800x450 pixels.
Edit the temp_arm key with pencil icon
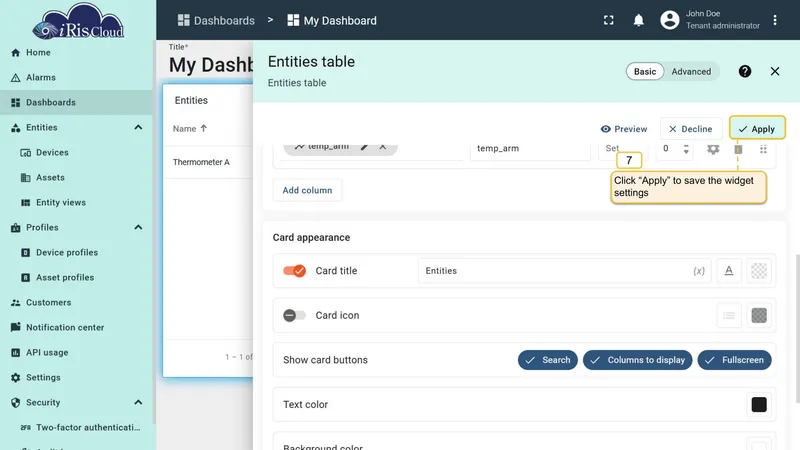click(364, 147)
